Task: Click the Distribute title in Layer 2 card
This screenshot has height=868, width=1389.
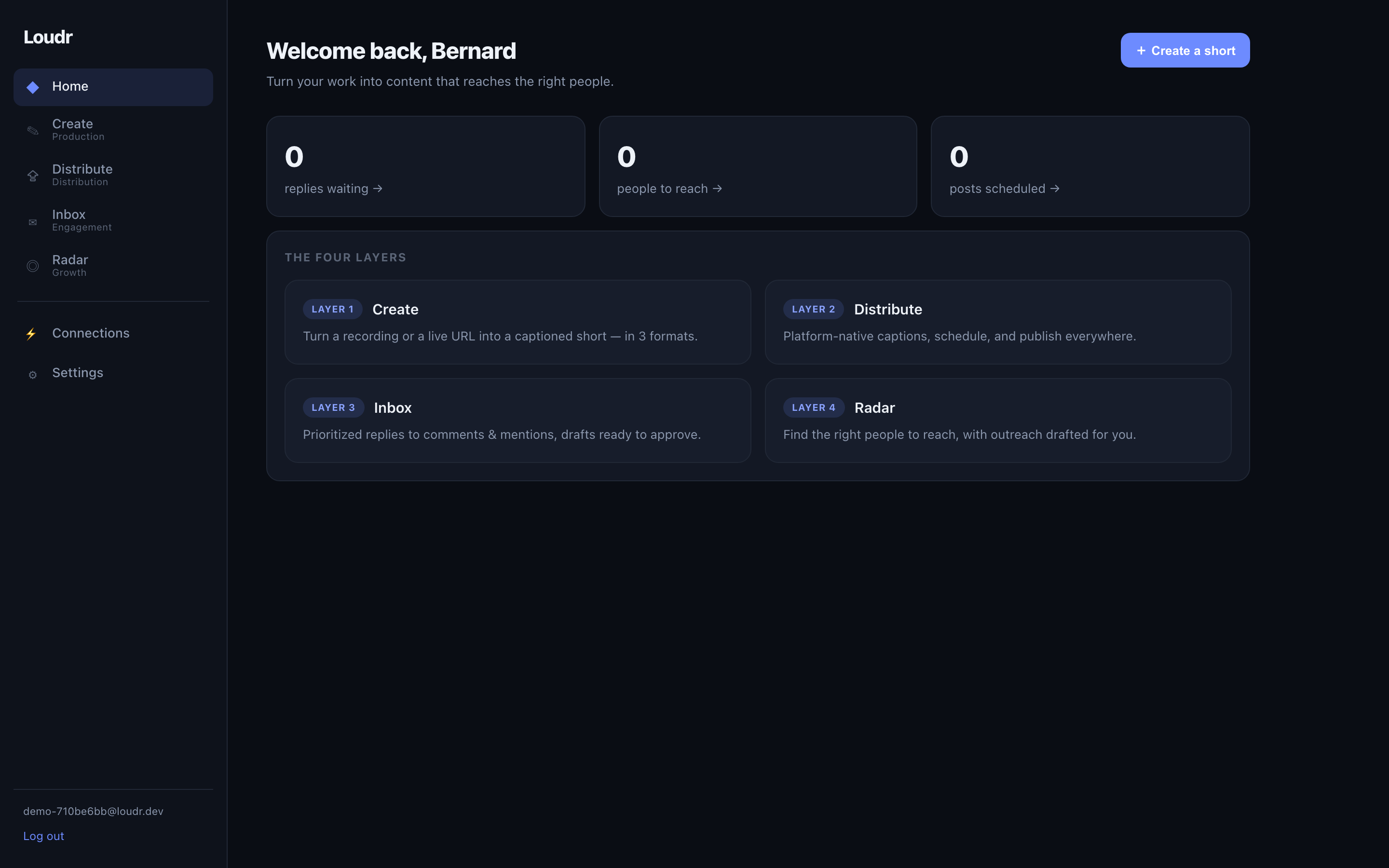Action: click(888, 310)
